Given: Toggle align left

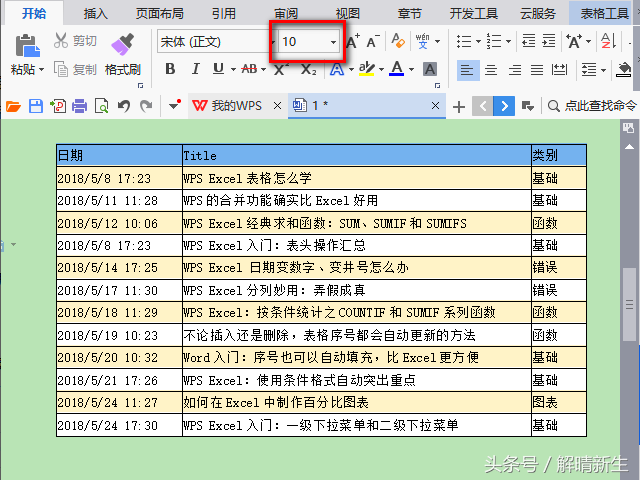Looking at the screenshot, I should tap(467, 70).
